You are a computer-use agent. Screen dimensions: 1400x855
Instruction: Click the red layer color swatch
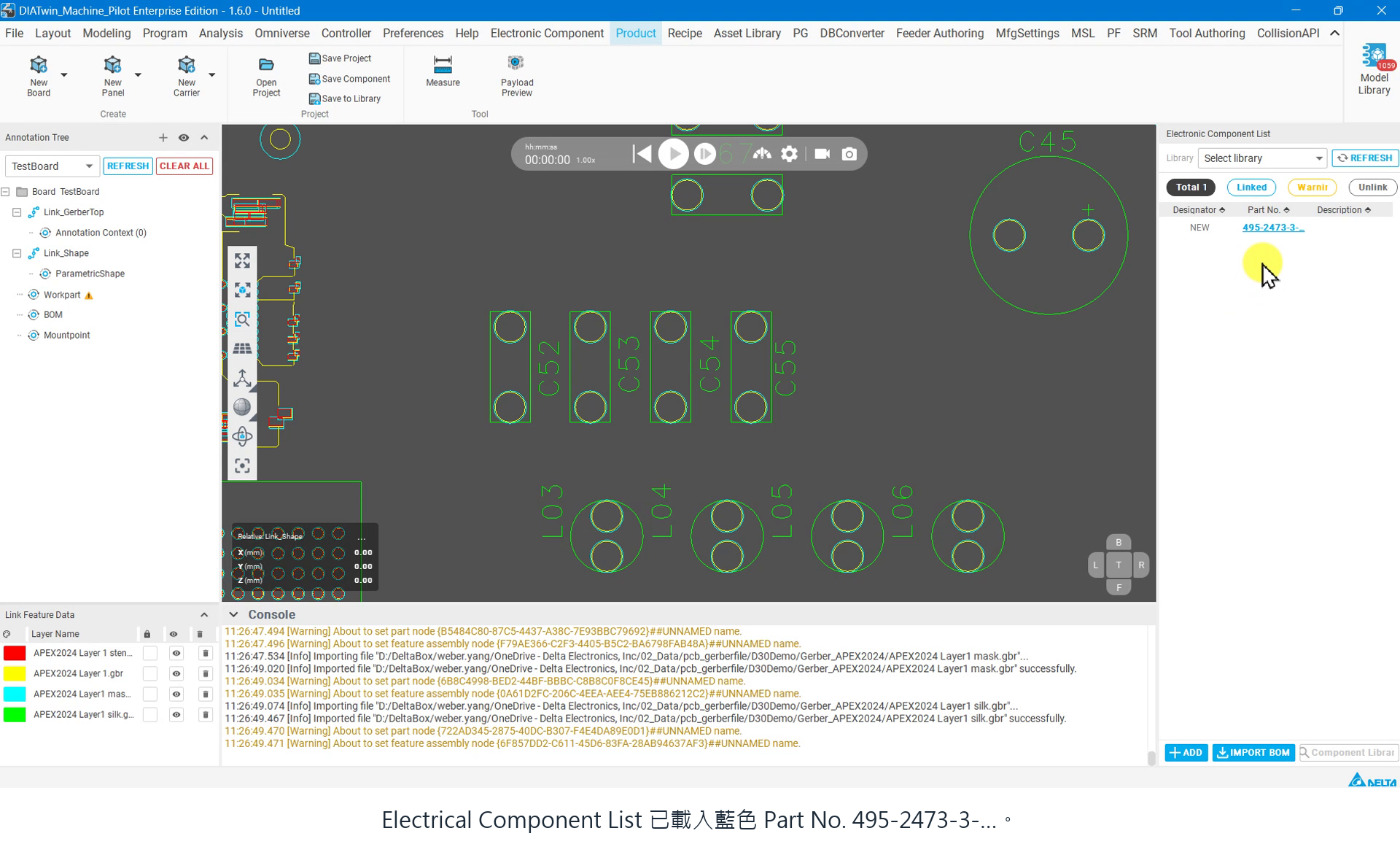pyautogui.click(x=15, y=653)
